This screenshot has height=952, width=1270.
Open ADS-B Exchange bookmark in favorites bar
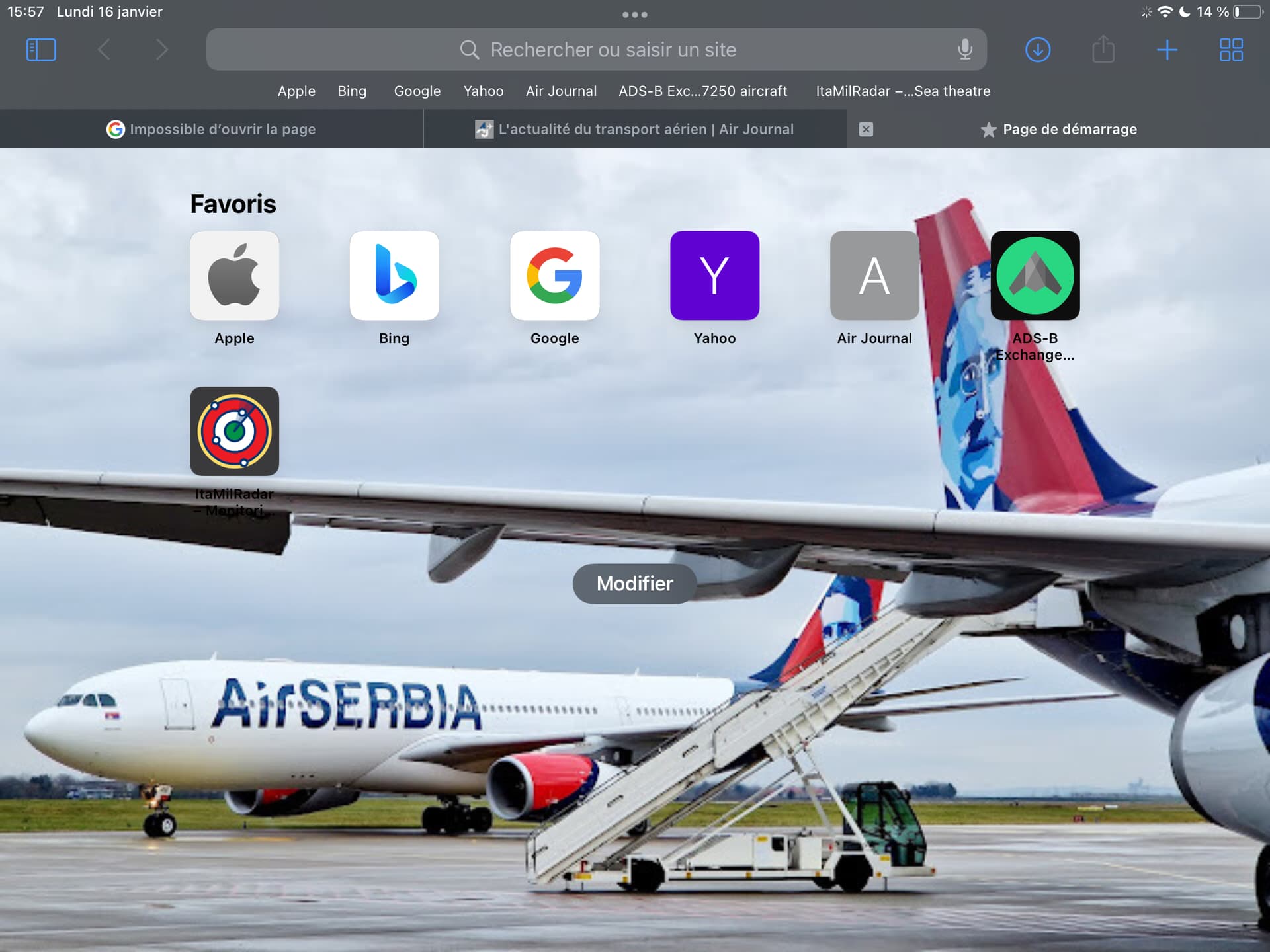pyautogui.click(x=702, y=91)
